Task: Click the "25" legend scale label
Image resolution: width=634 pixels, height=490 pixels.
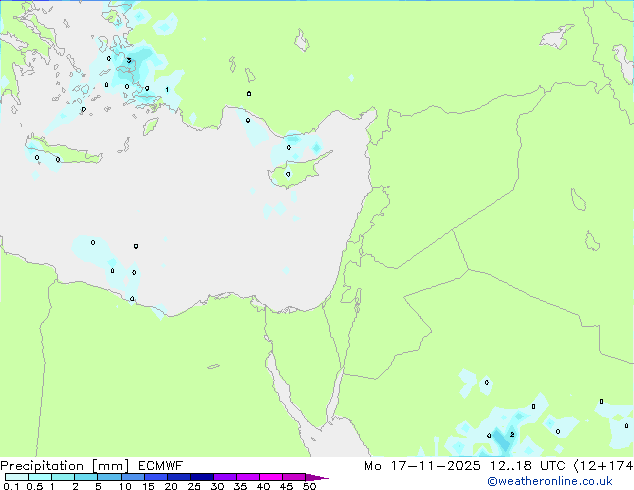Action: (194, 486)
